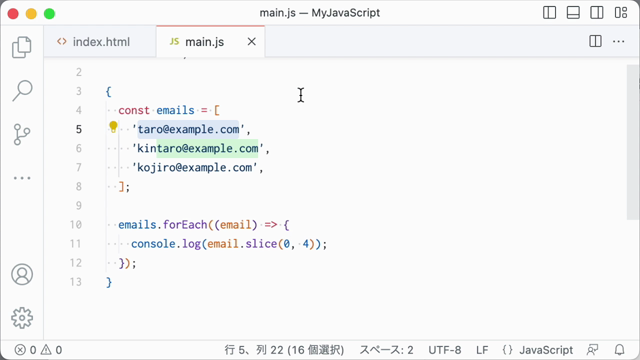Toggle the primary sidebar visibility

(x=549, y=13)
